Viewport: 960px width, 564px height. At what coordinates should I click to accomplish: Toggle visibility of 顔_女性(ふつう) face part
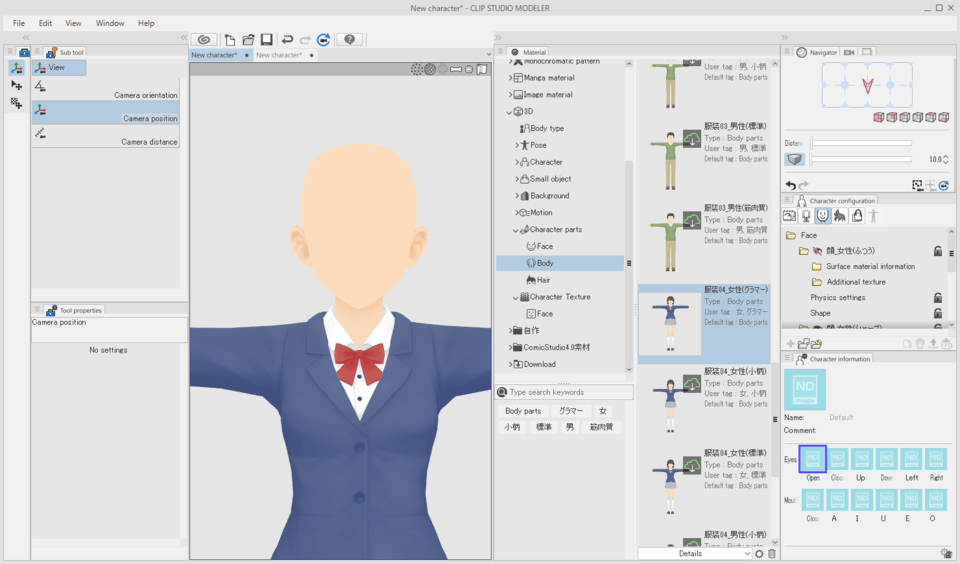pos(817,251)
